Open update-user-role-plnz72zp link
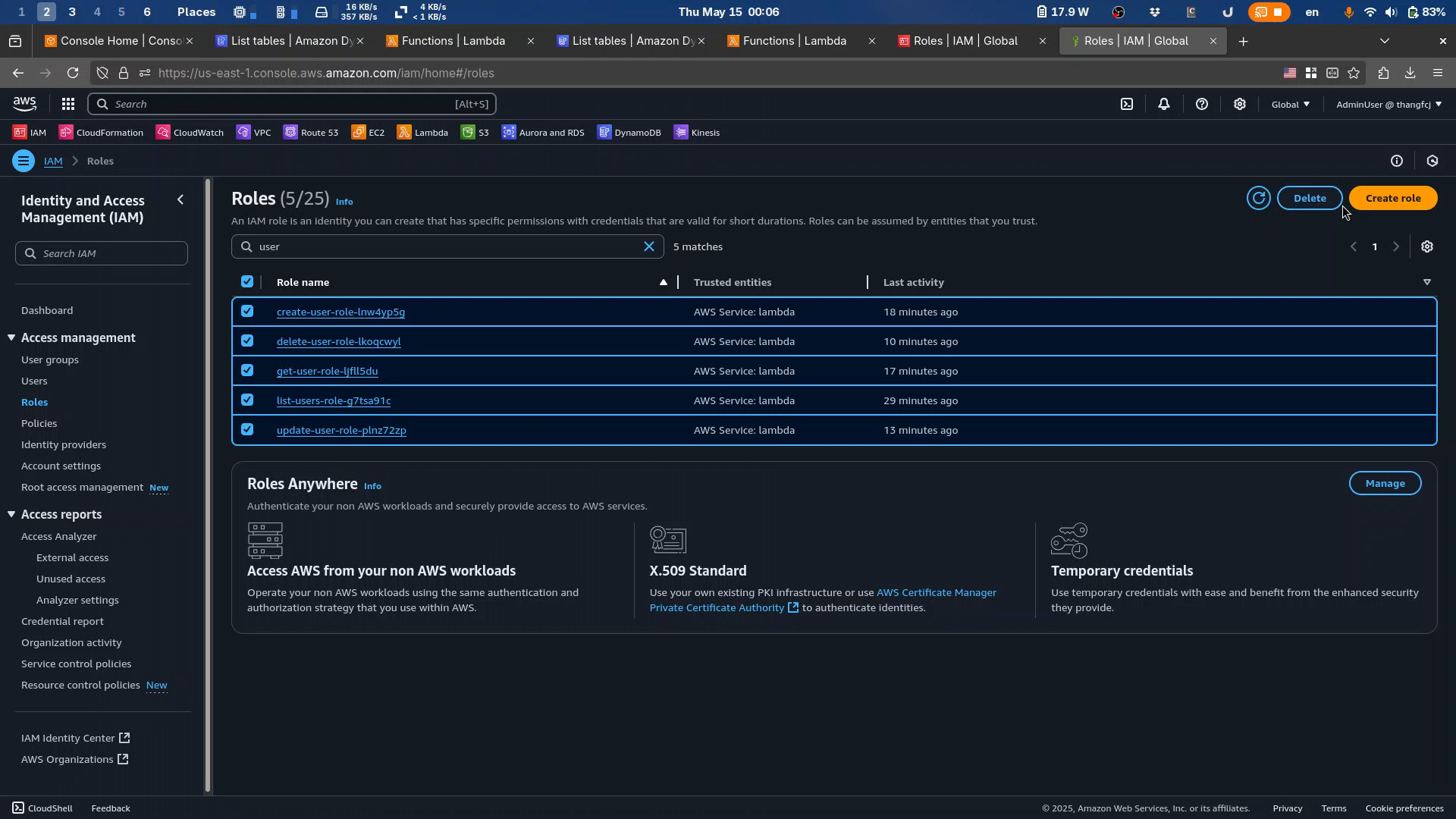 click(341, 430)
